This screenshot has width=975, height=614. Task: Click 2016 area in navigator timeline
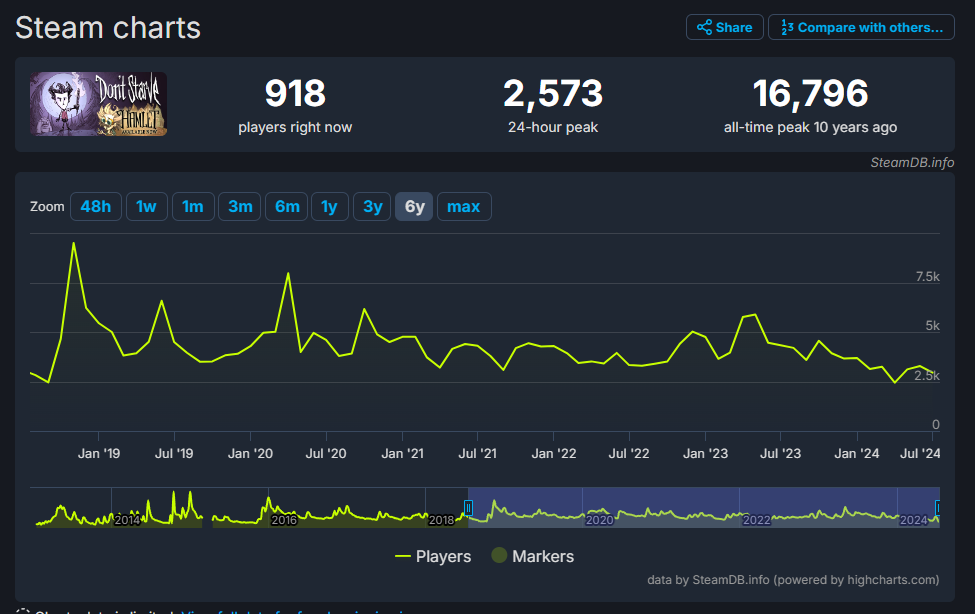[x=284, y=519]
